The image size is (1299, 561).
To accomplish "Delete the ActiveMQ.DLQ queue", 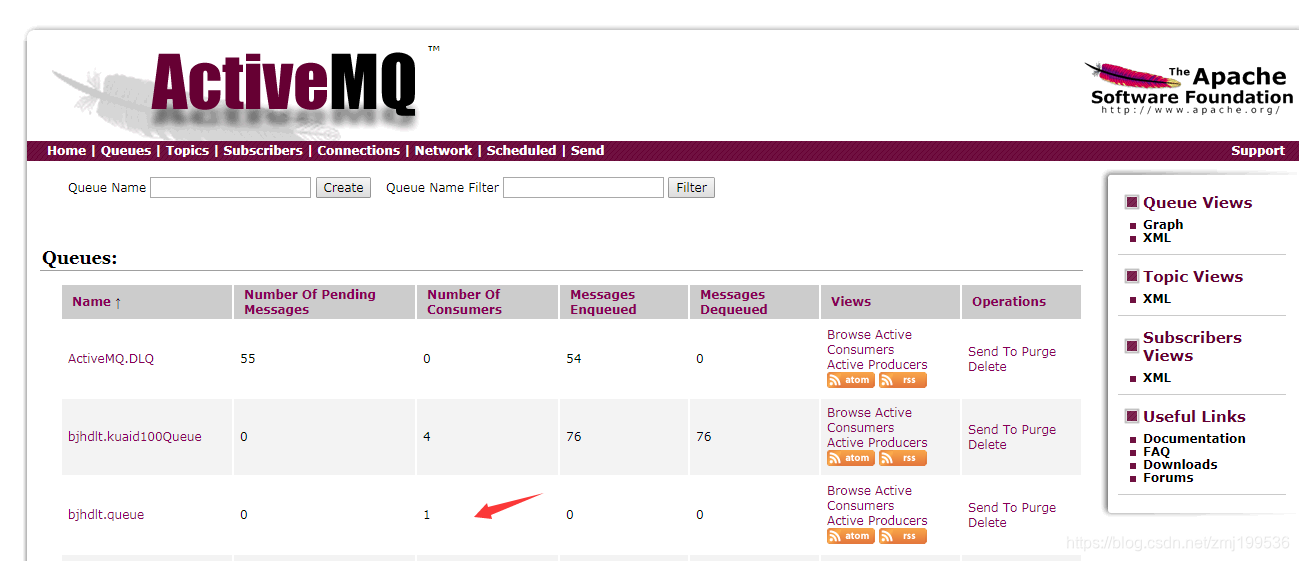I will [987, 367].
